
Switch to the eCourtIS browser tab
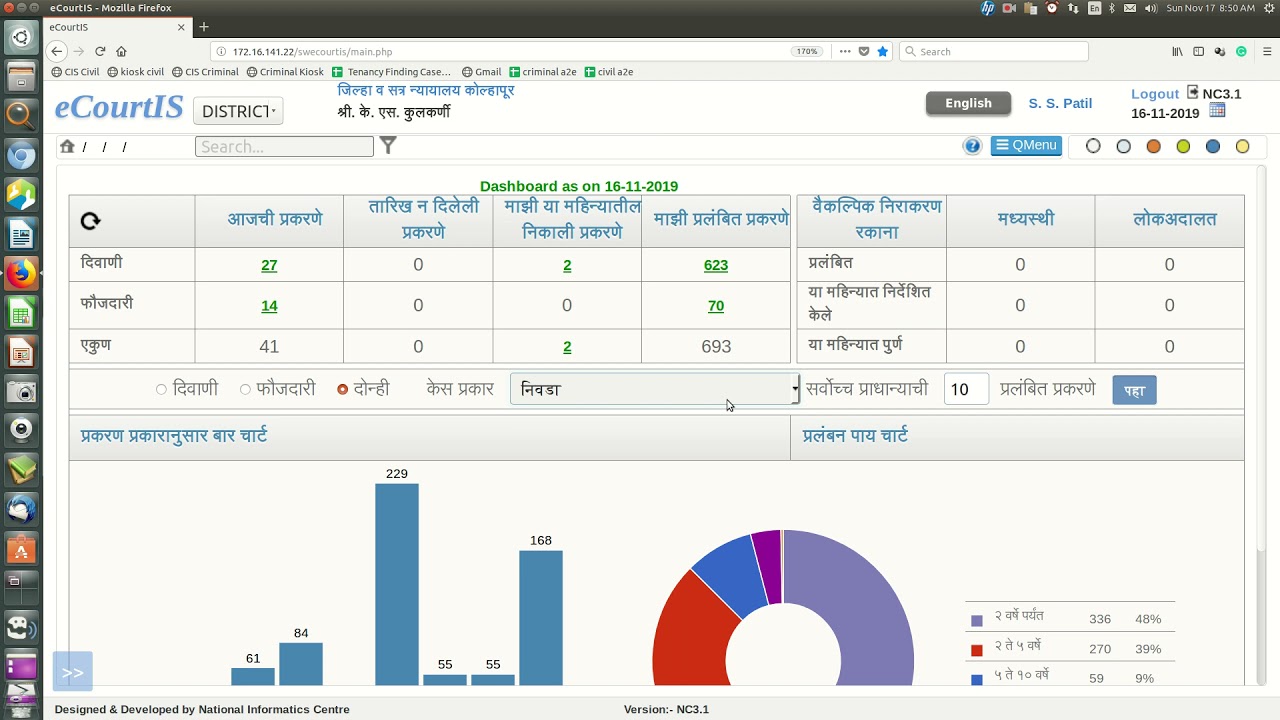(x=115, y=27)
